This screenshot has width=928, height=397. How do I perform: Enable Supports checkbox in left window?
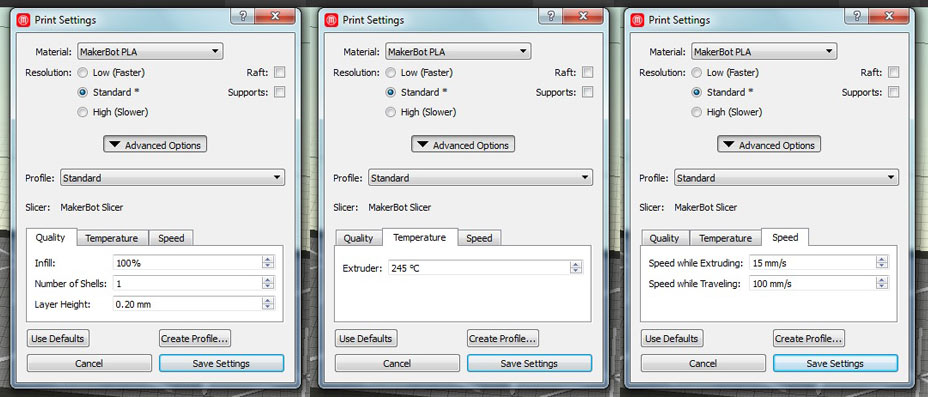(x=279, y=92)
